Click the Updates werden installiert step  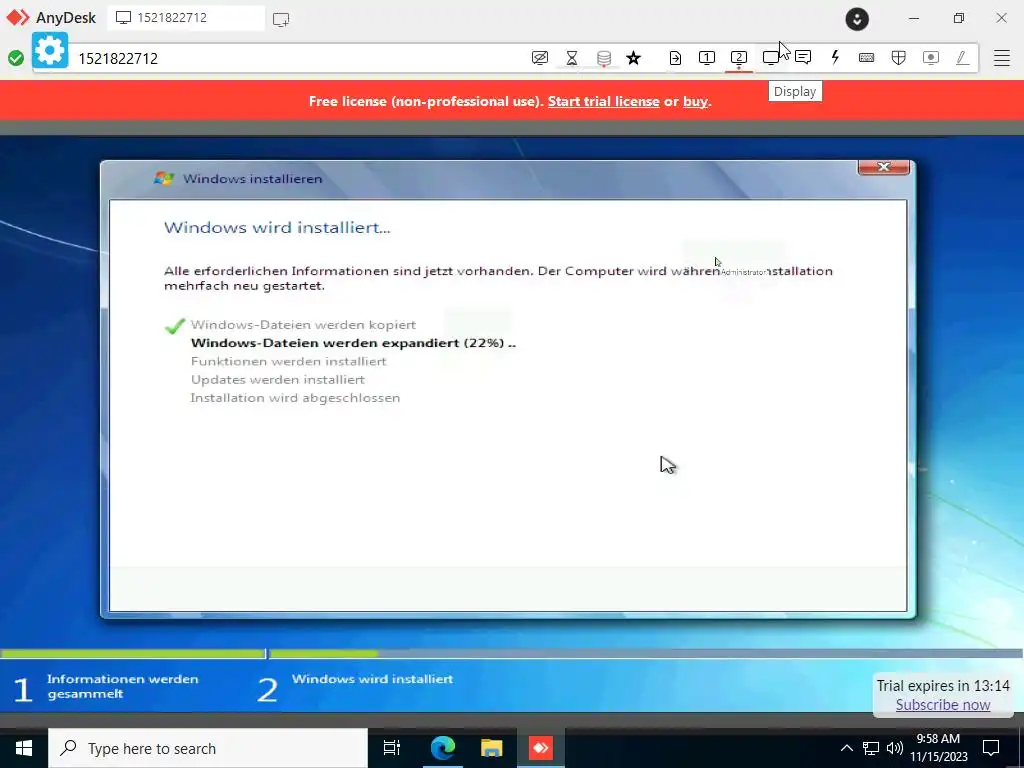point(278,379)
